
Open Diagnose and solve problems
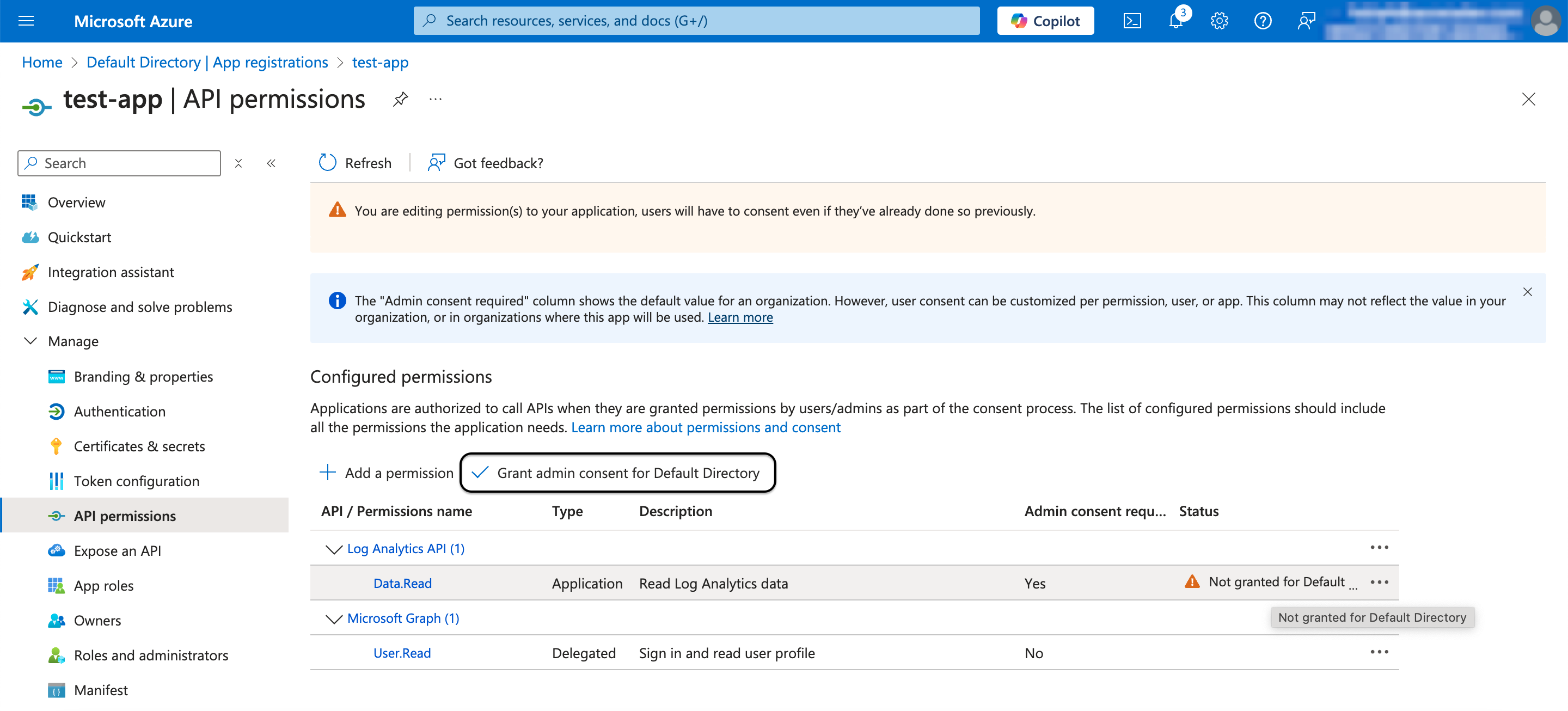click(x=139, y=307)
